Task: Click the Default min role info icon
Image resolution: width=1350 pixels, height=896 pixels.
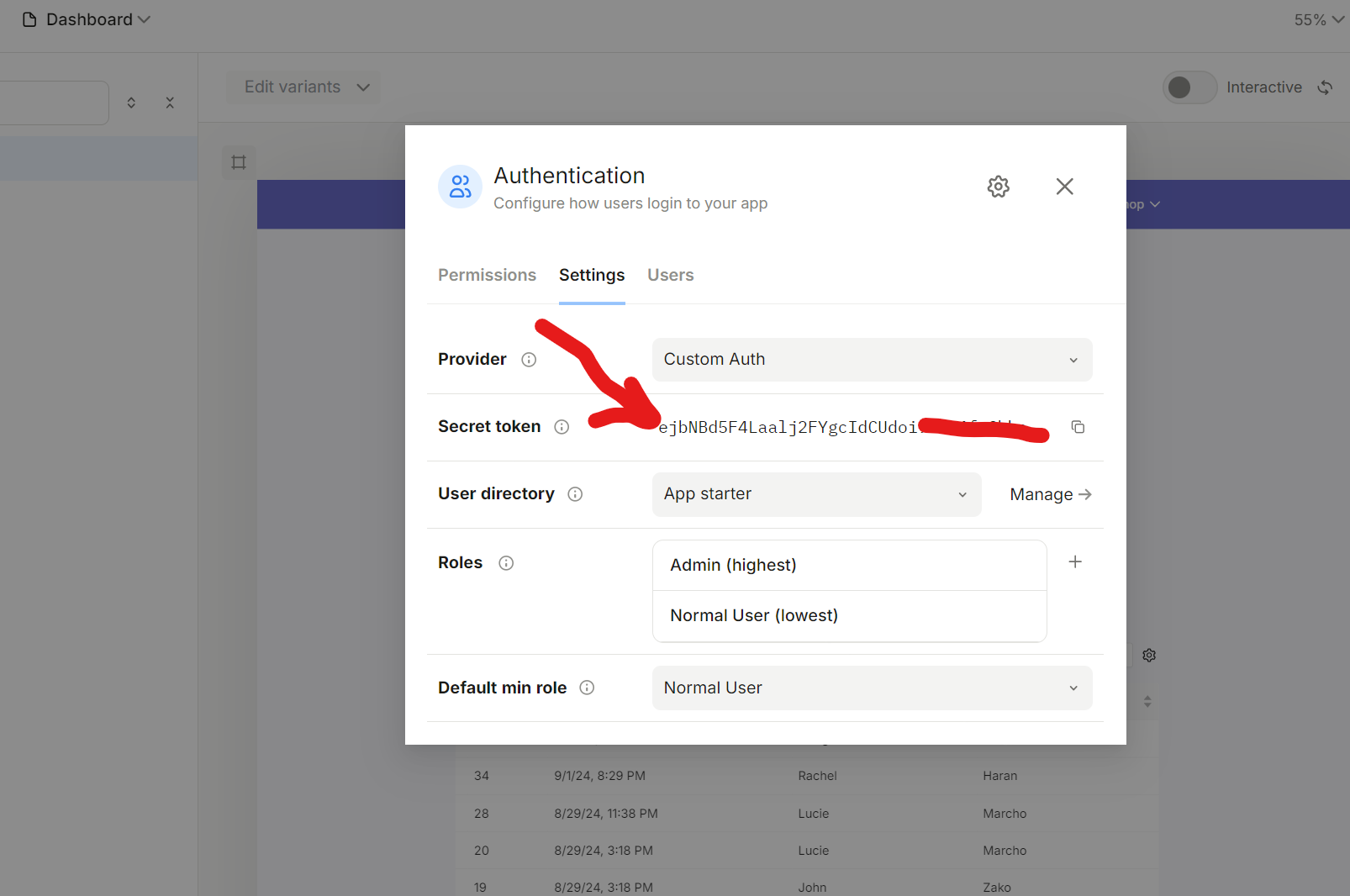Action: [587, 688]
